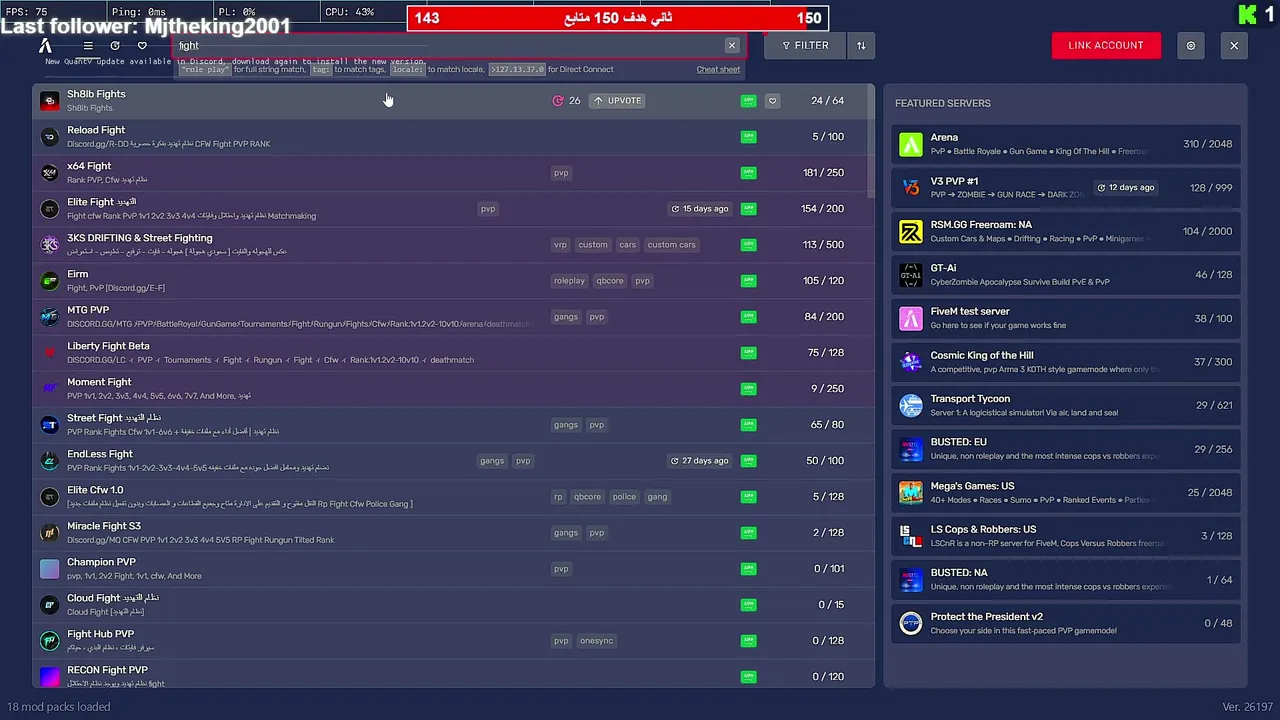Open BUSTED: EU featured server
Viewport: 1280px width, 720px height.
coord(1066,449)
